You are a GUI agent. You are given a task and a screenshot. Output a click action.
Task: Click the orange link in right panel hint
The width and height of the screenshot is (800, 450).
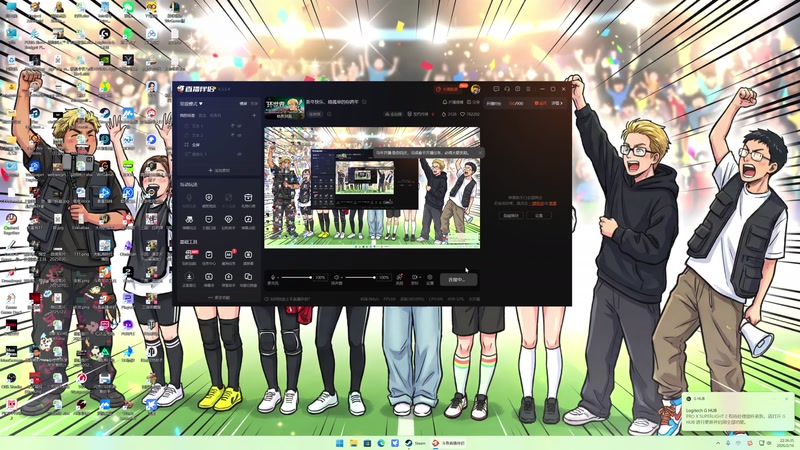[537, 204]
